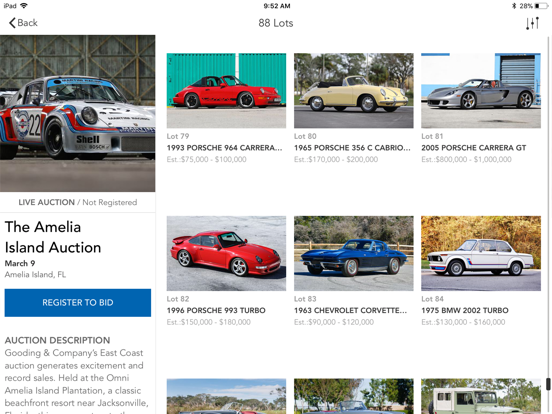Go back using the Back label

coord(27,23)
